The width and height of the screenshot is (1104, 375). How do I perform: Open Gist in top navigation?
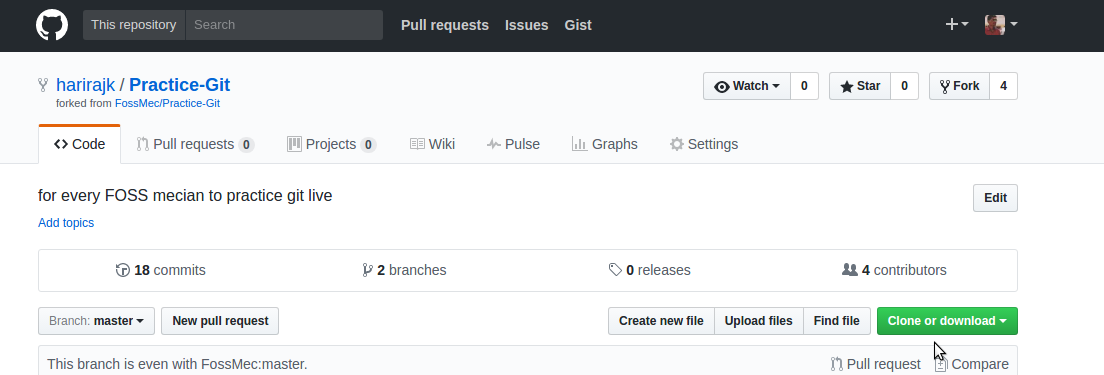point(578,25)
